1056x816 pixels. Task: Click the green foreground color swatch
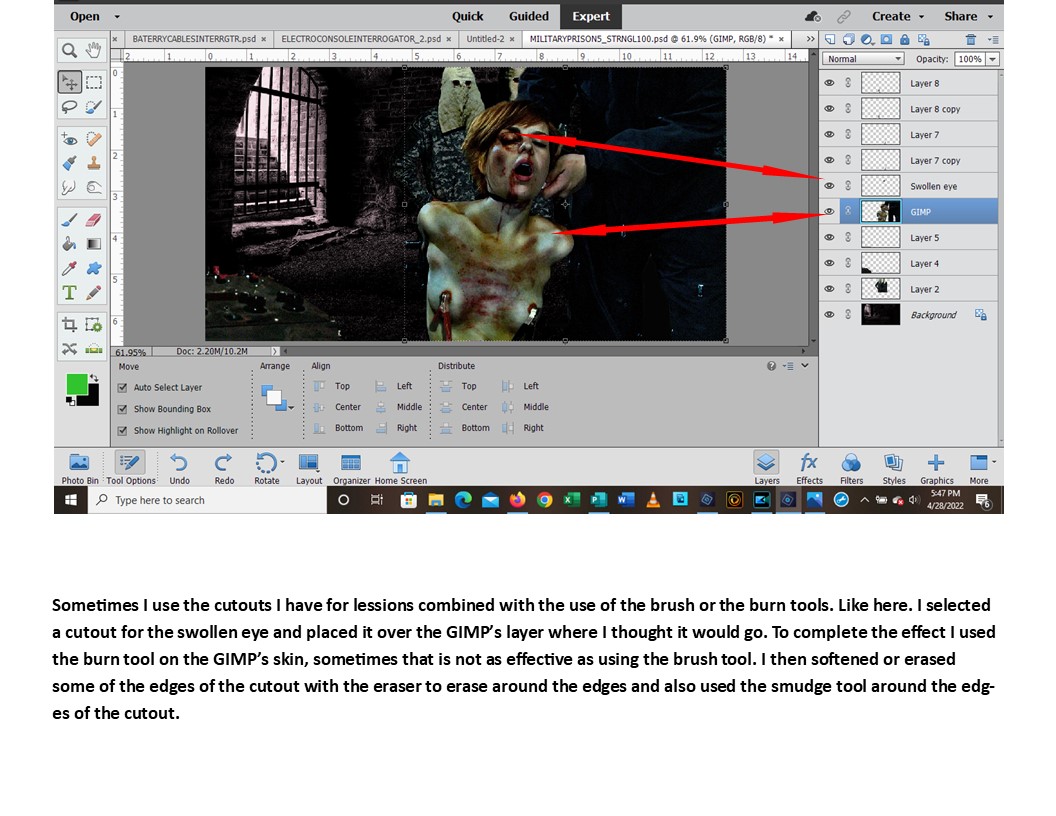(76, 384)
